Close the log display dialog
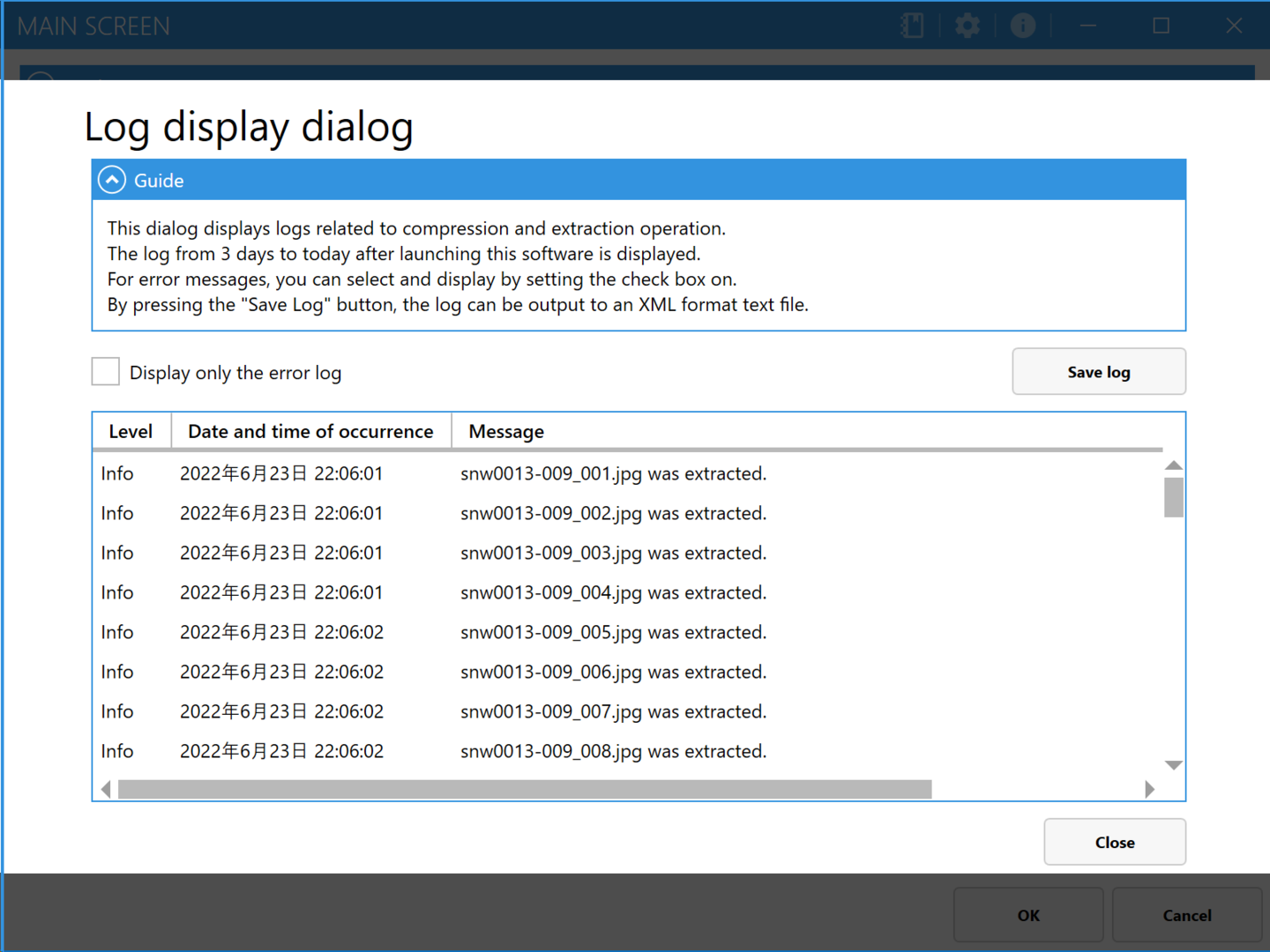 (x=1114, y=843)
